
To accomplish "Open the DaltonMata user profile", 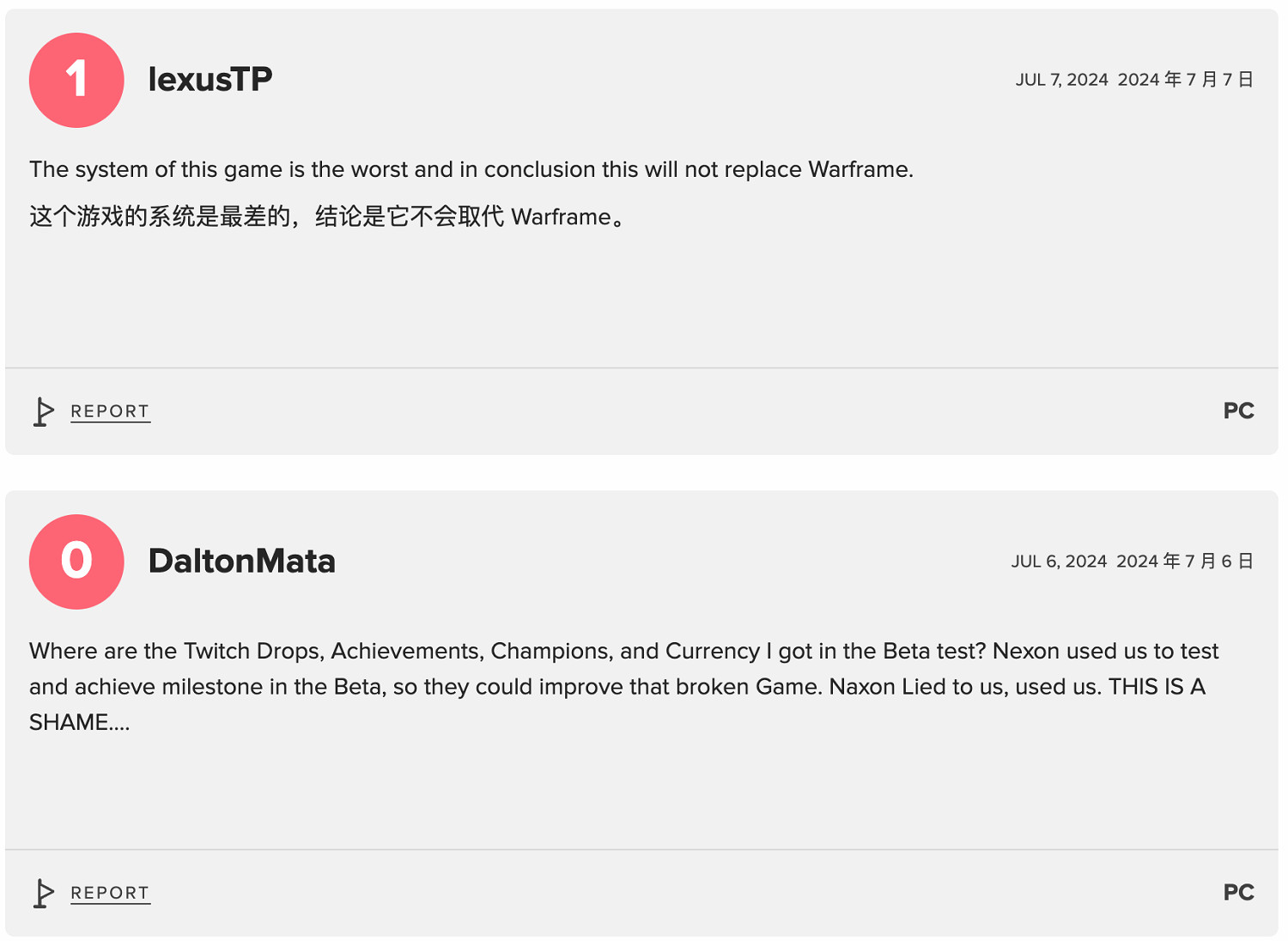I will click(241, 562).
